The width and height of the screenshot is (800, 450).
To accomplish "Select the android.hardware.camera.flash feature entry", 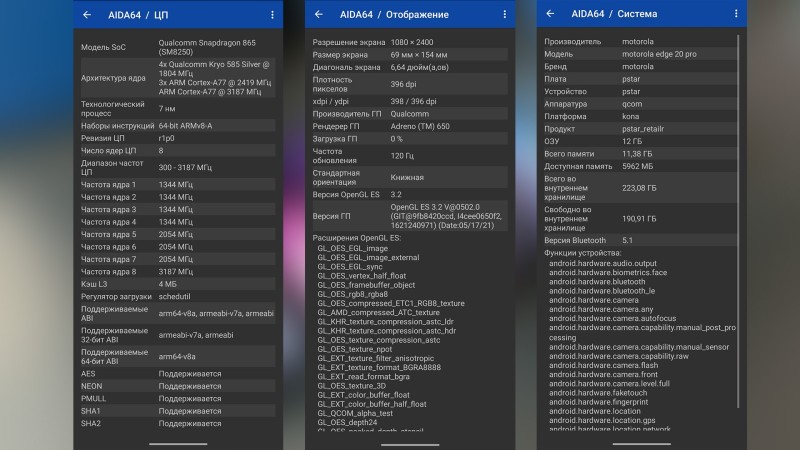I will pos(604,365).
